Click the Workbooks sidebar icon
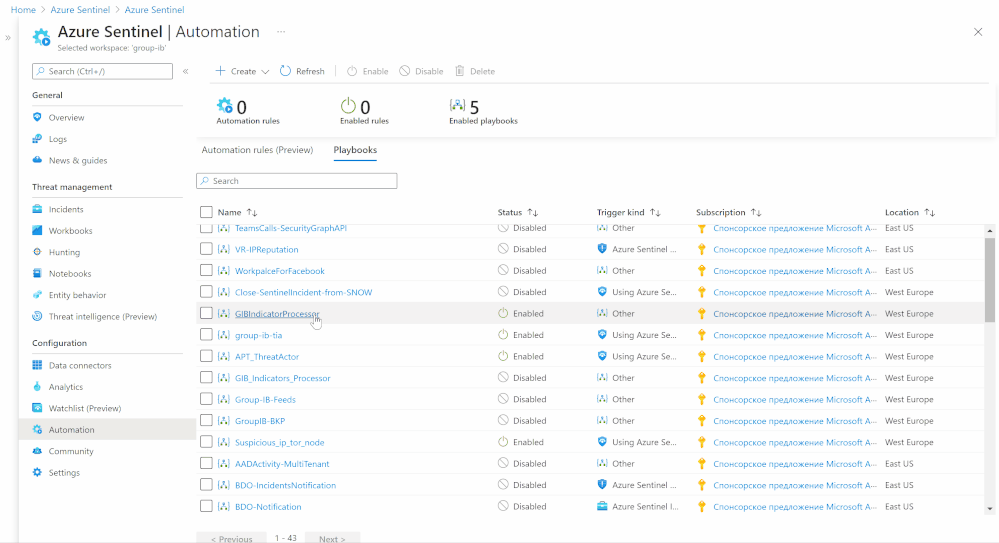The image size is (999, 543). click(x=38, y=231)
